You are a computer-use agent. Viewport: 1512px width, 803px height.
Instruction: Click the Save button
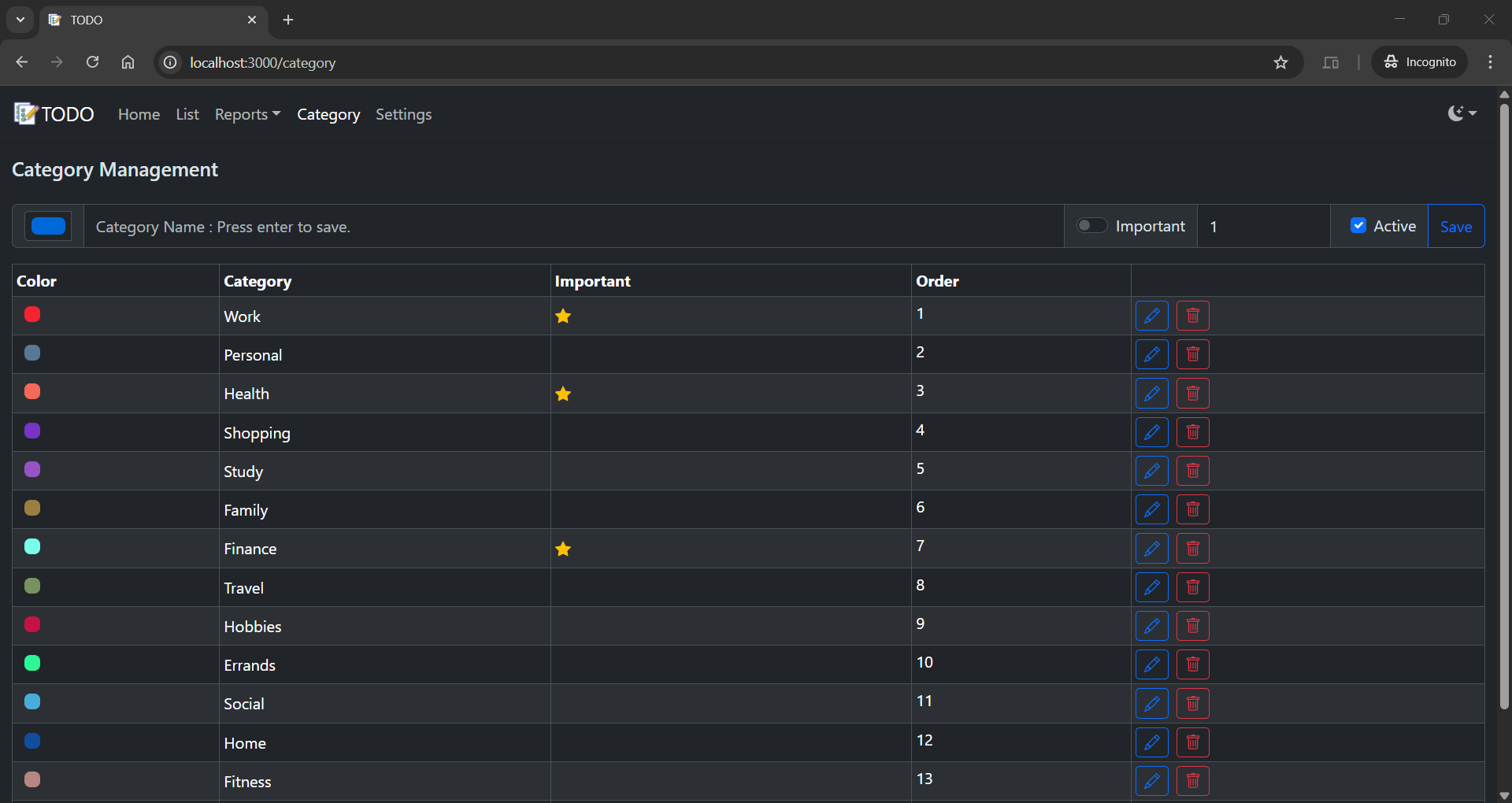1455,227
